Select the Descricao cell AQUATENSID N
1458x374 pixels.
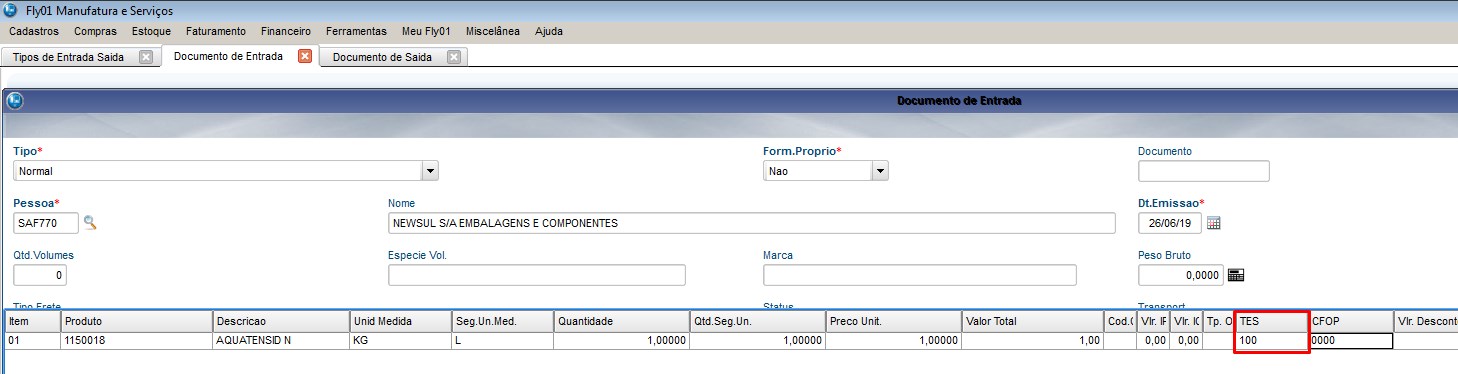(x=281, y=340)
